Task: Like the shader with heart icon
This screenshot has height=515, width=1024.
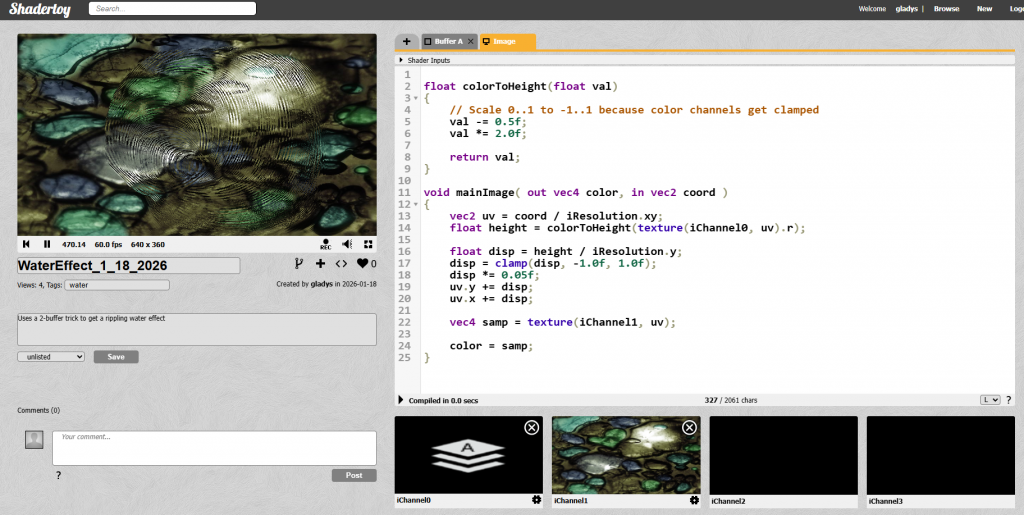Action: click(x=362, y=264)
